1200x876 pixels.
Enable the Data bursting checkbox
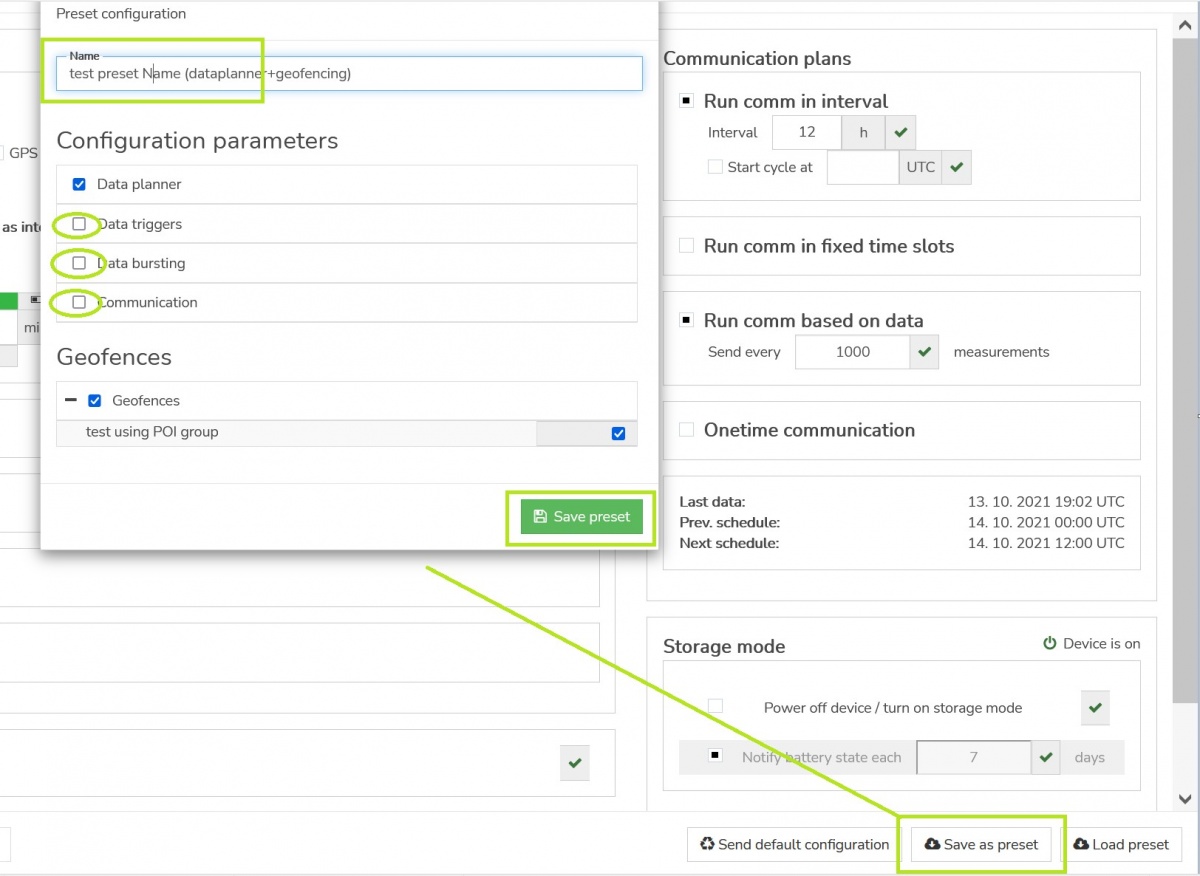point(79,263)
